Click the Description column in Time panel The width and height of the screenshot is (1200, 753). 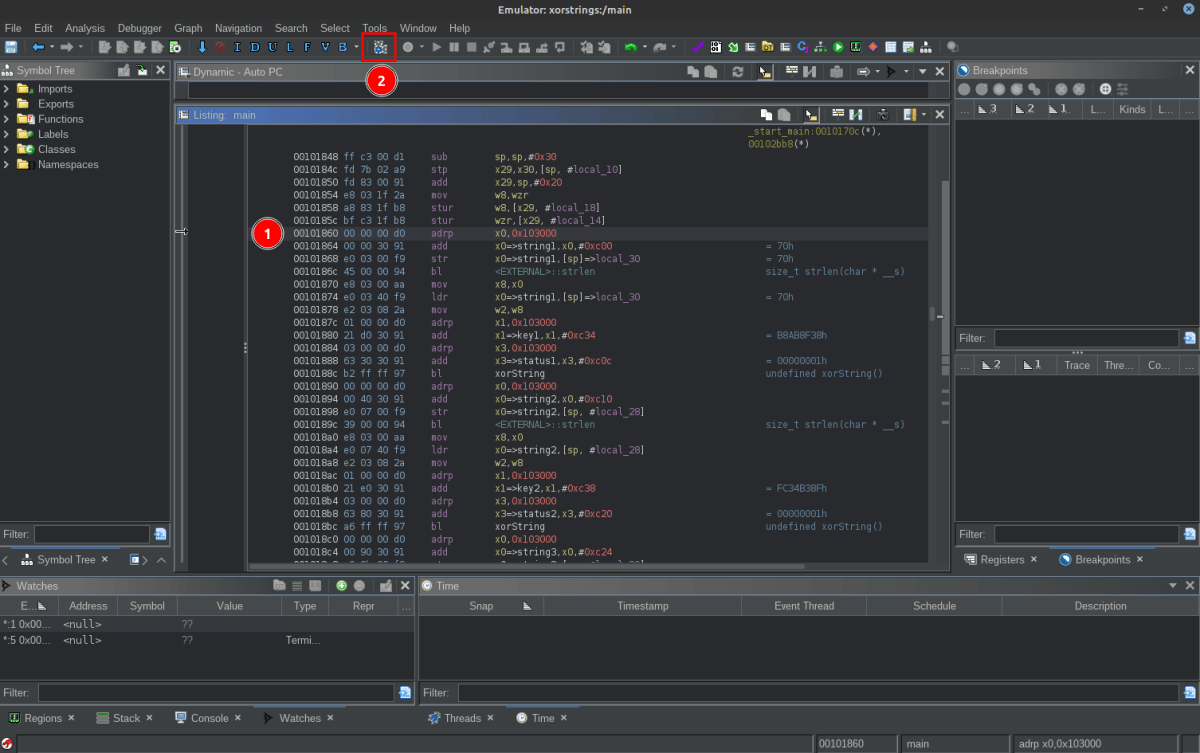click(x=1100, y=606)
